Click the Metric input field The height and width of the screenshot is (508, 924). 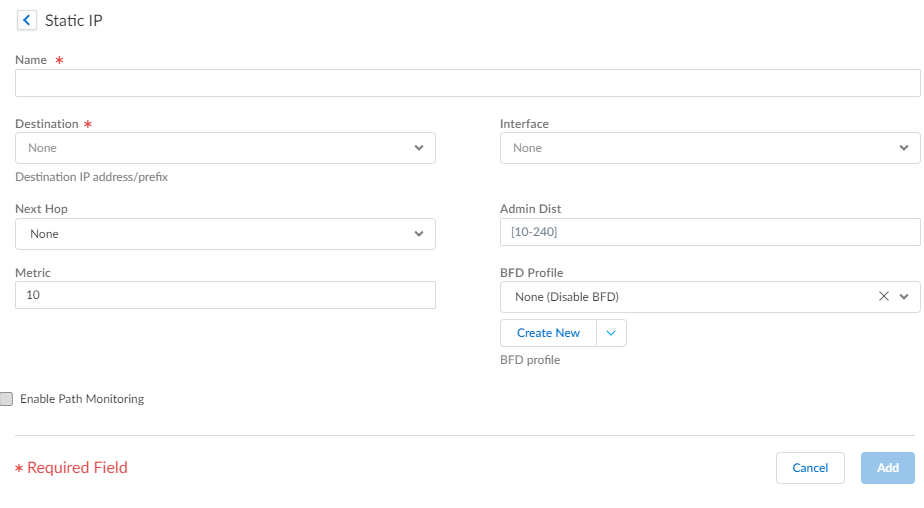point(225,295)
